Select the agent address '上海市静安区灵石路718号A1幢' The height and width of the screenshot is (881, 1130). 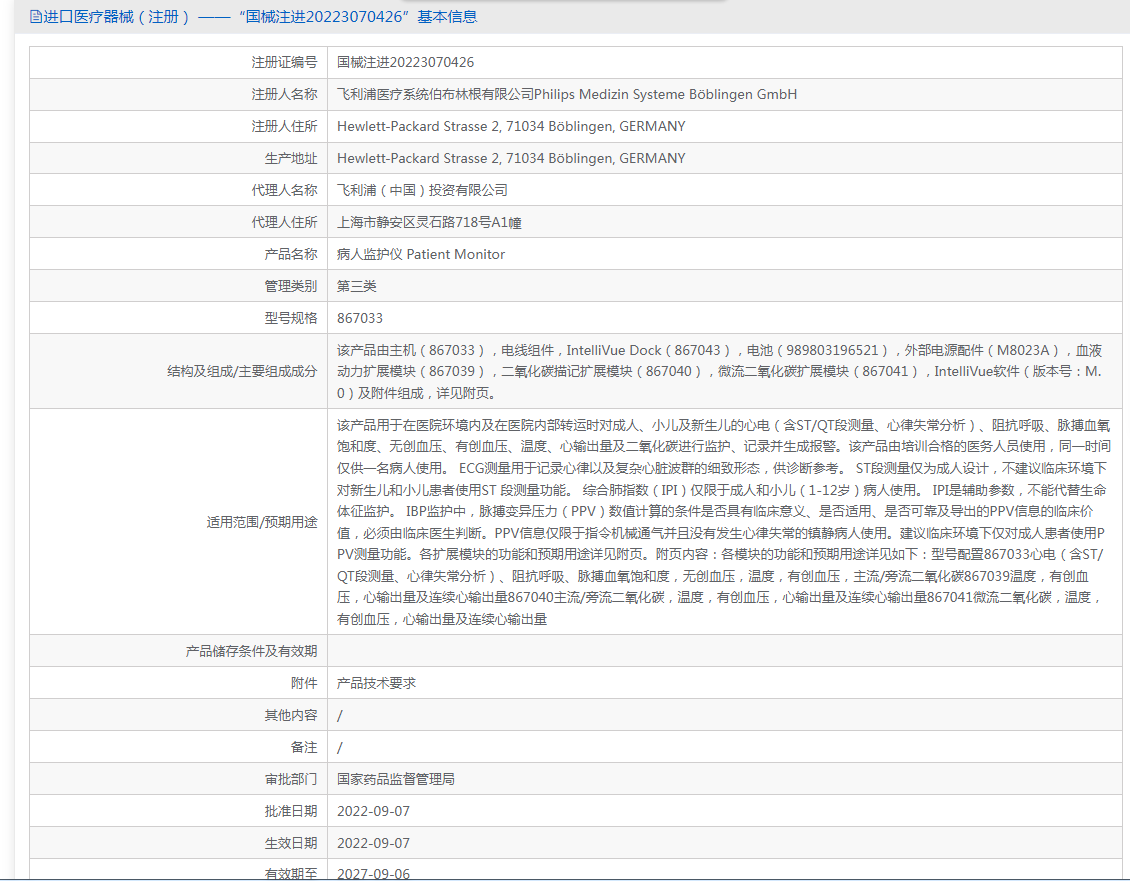tap(430, 222)
